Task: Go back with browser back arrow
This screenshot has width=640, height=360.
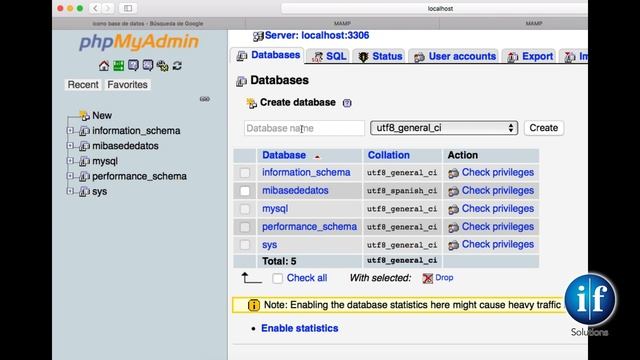Action: coord(95,8)
